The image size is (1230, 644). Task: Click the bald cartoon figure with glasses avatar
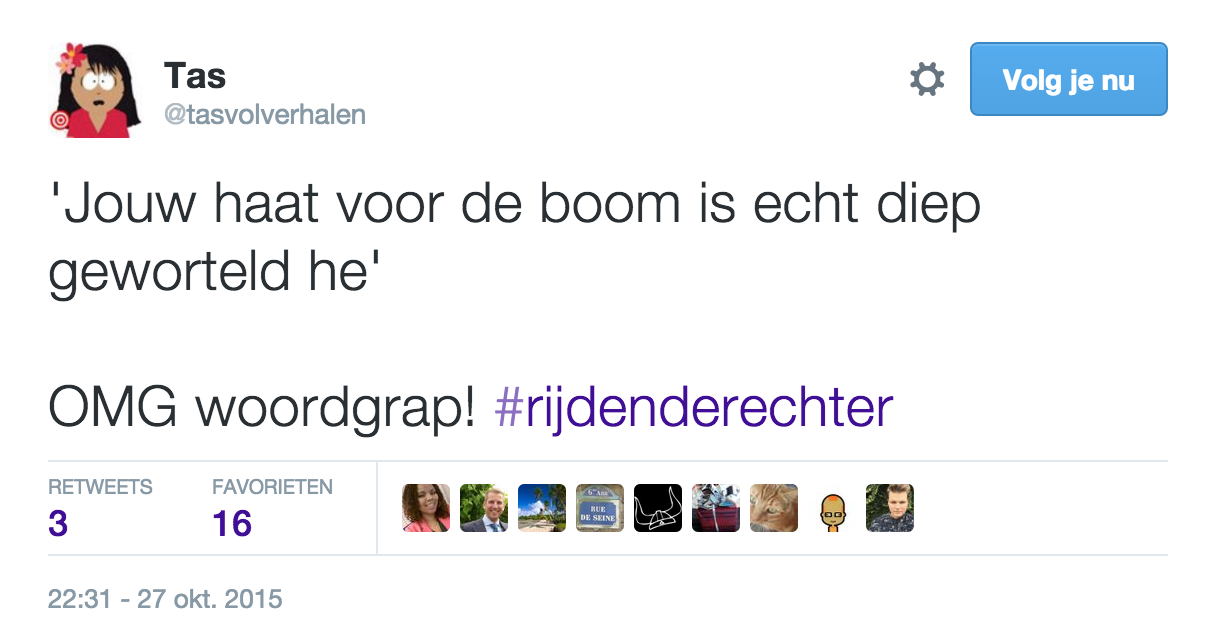click(x=832, y=508)
